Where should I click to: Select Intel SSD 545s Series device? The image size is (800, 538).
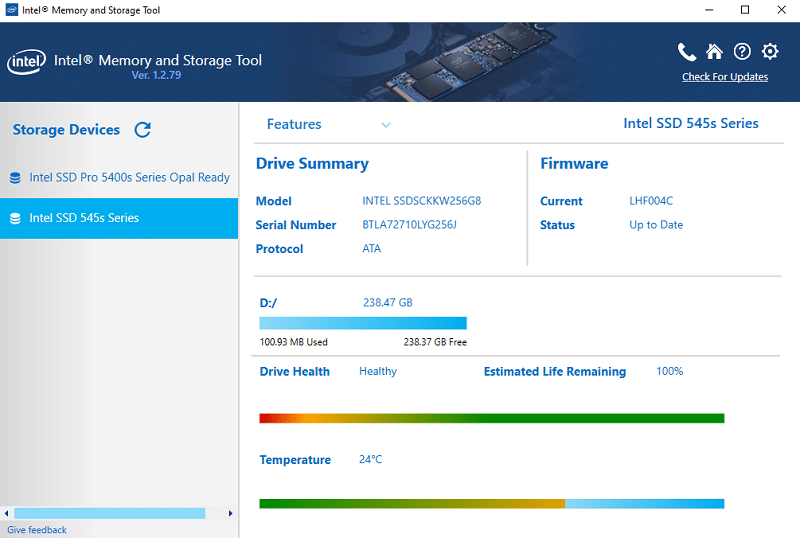(x=84, y=218)
